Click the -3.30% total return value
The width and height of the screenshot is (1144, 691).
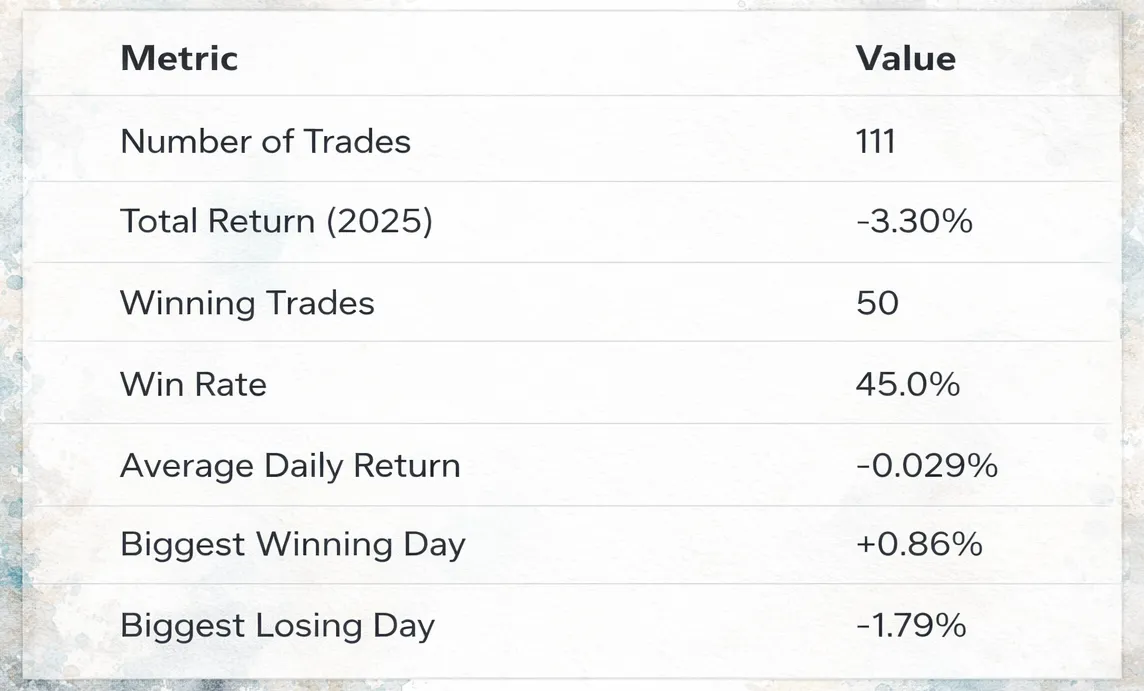[x=914, y=221]
